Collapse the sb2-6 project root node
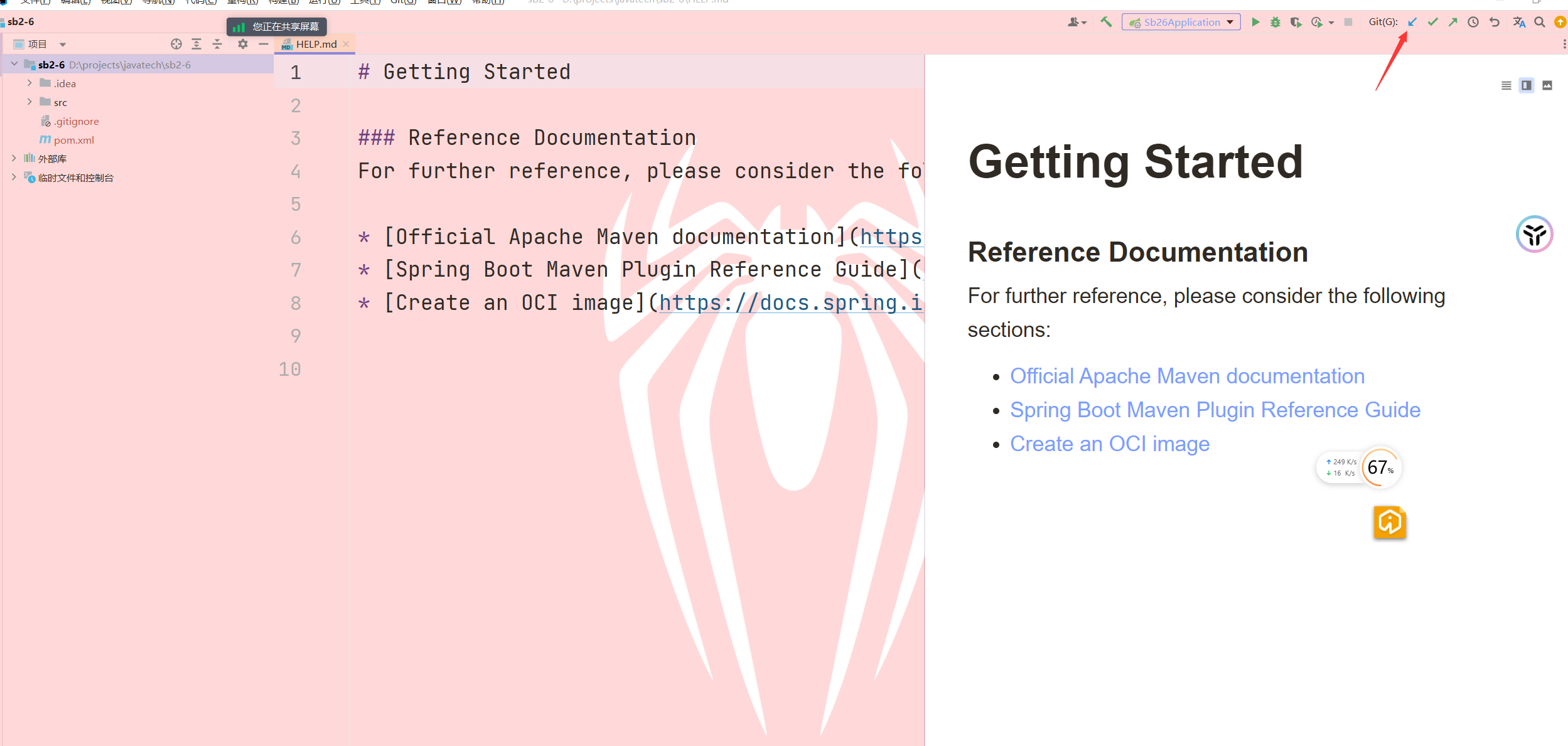Viewport: 1568px width, 746px height. coord(14,64)
